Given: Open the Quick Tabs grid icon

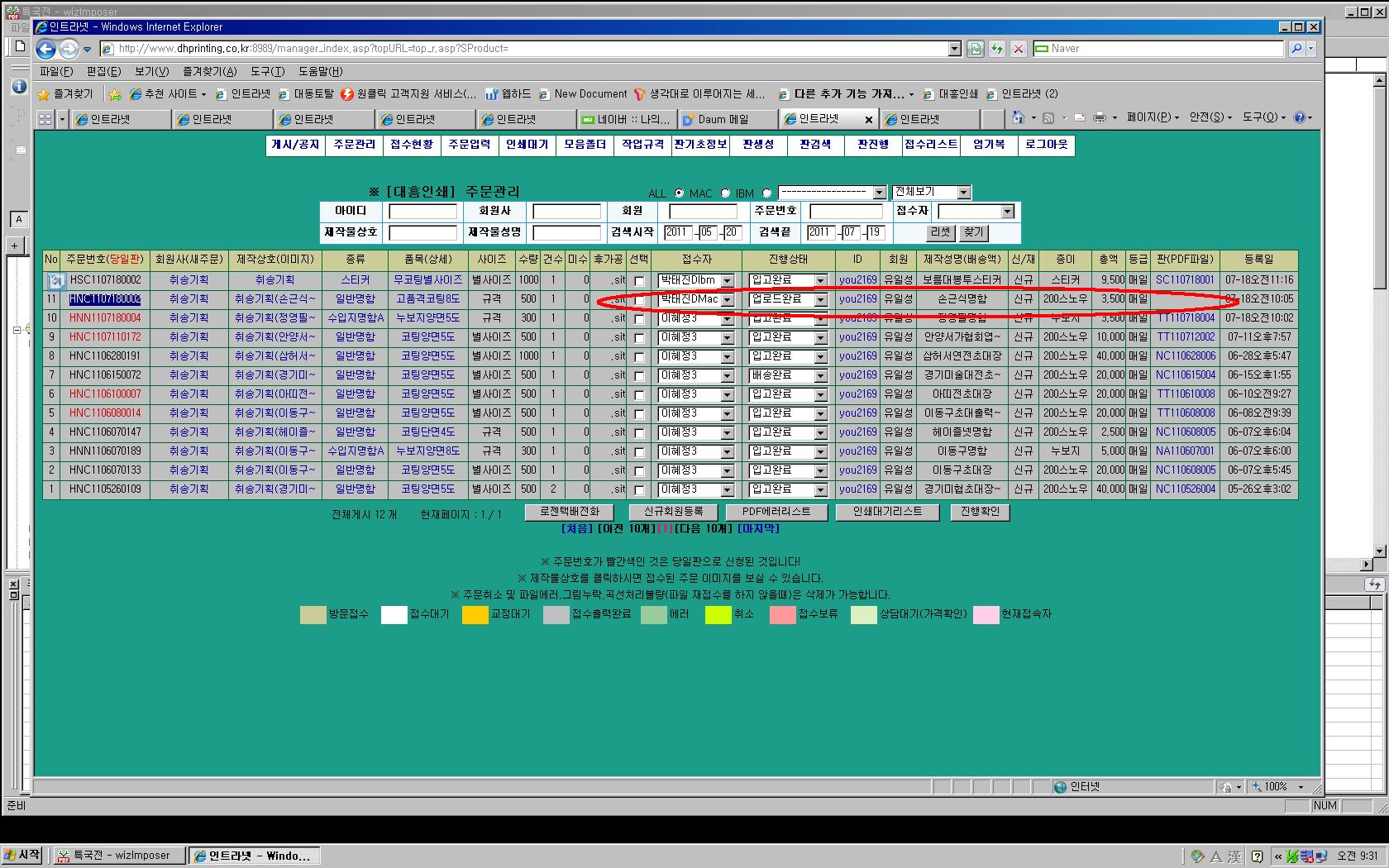Looking at the screenshot, I should click(45, 120).
